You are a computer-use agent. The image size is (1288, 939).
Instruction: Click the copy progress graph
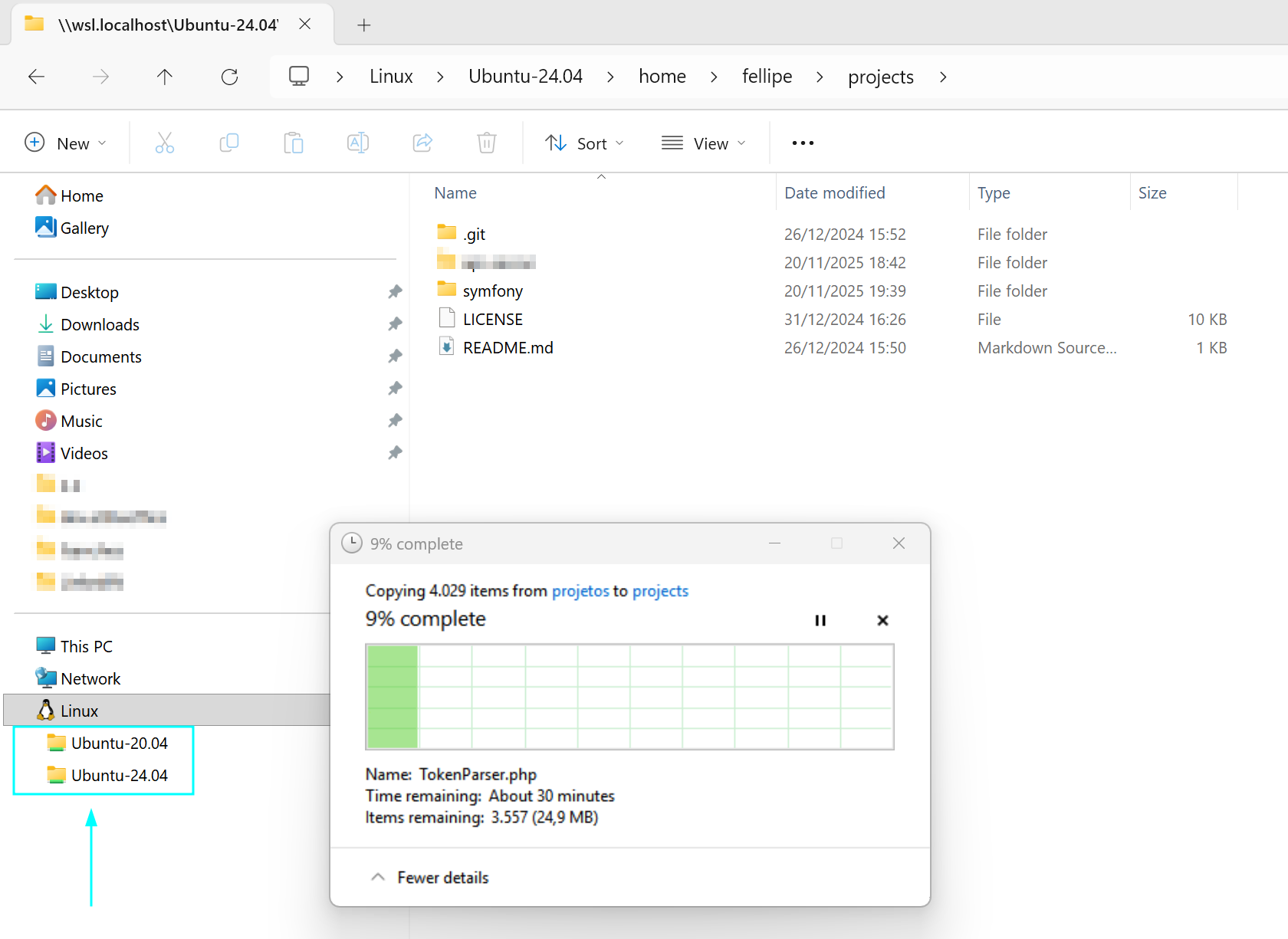[x=629, y=696]
